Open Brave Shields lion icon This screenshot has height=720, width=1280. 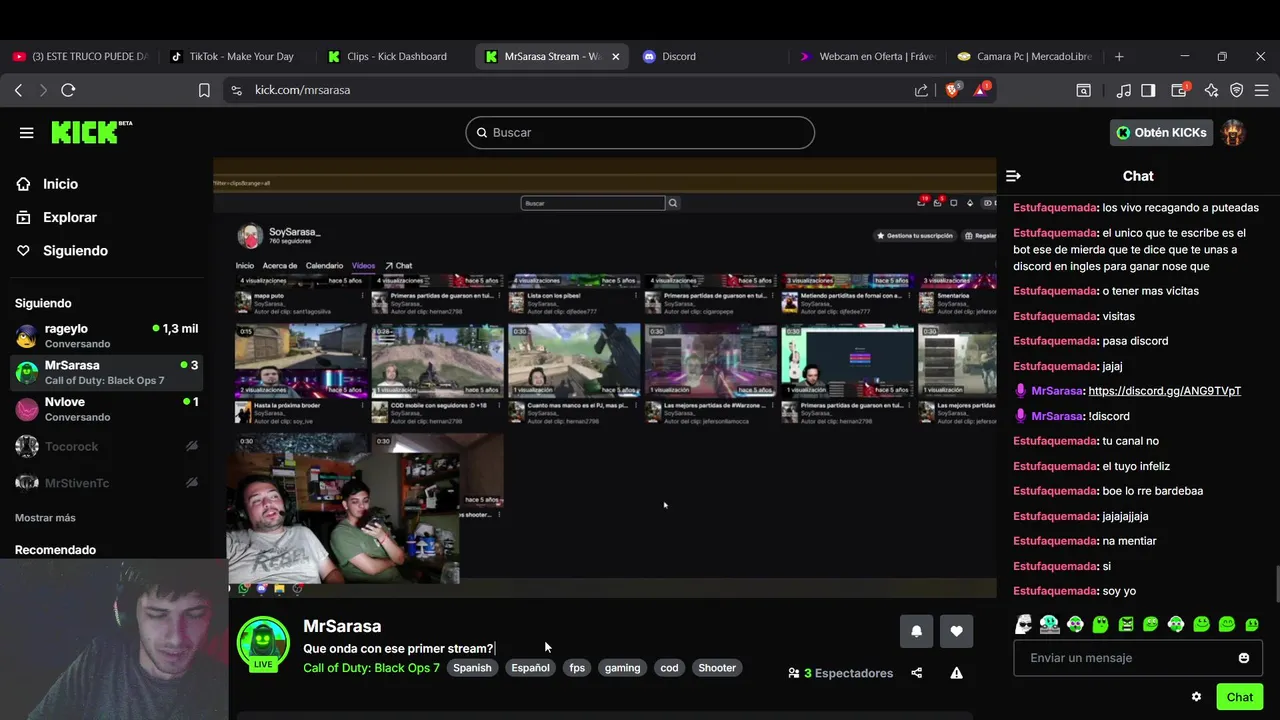[x=953, y=89]
